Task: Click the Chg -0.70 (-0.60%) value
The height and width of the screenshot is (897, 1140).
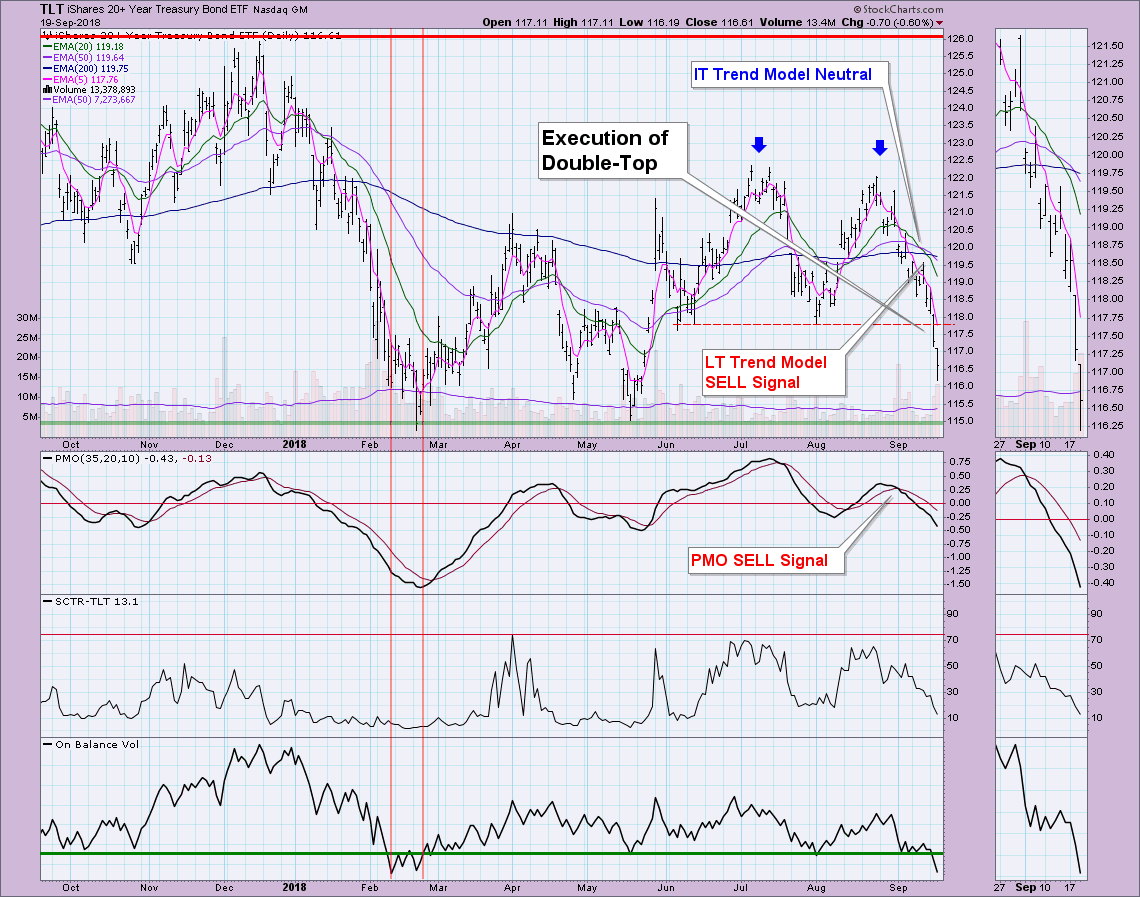Action: [887, 23]
